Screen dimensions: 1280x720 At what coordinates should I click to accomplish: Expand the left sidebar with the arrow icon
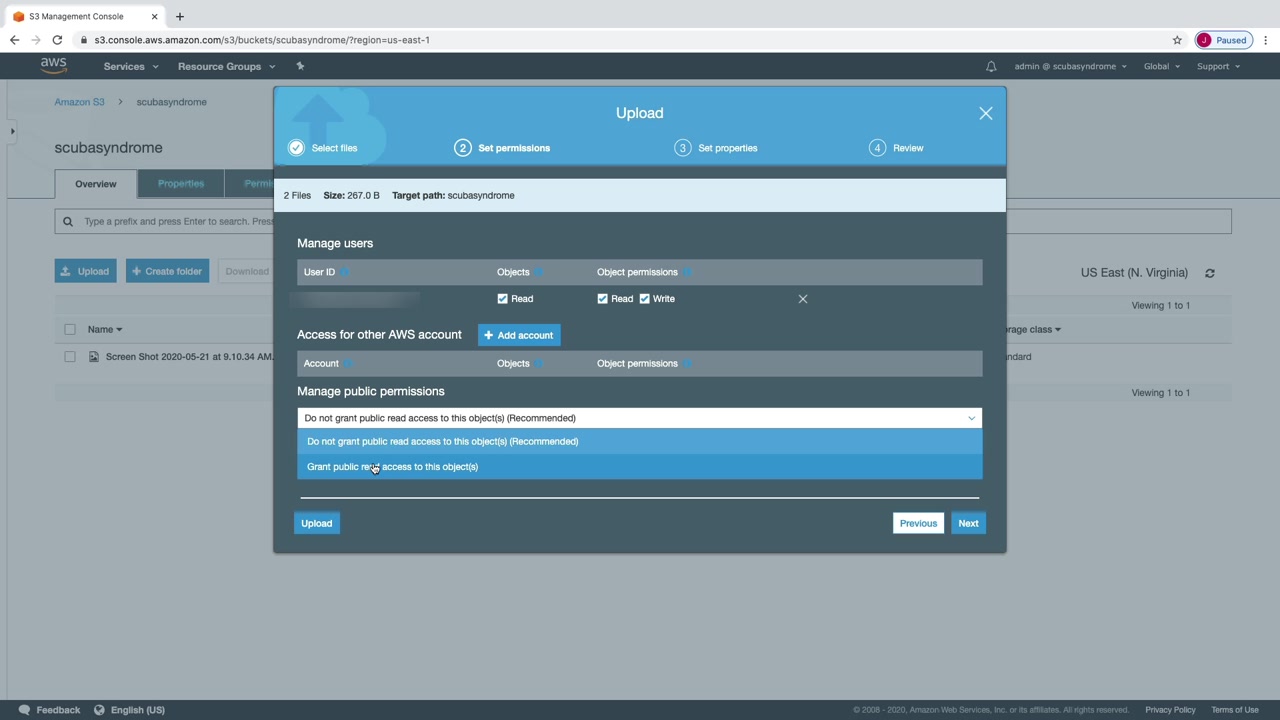(12, 131)
